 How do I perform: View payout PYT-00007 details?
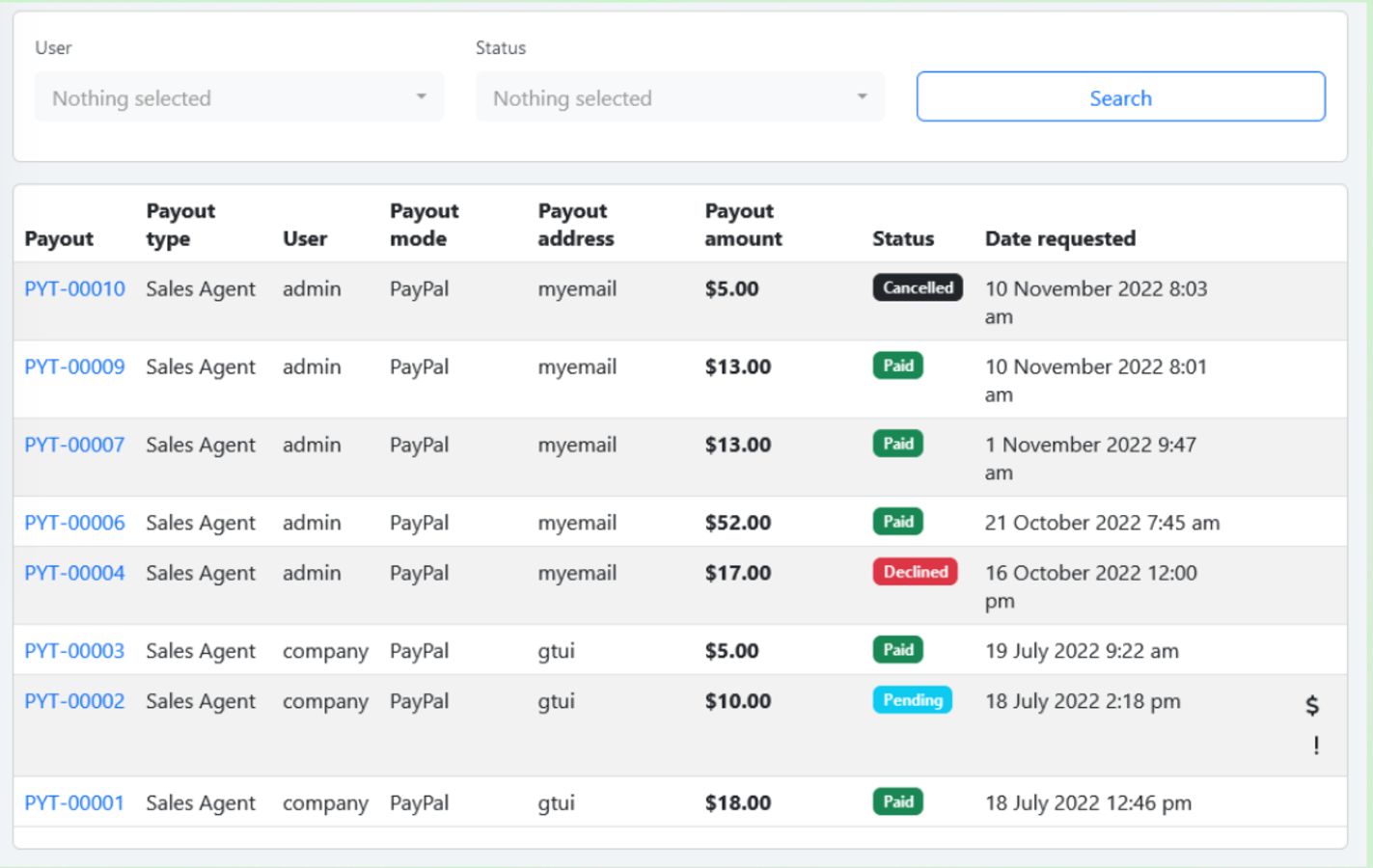[x=74, y=445]
